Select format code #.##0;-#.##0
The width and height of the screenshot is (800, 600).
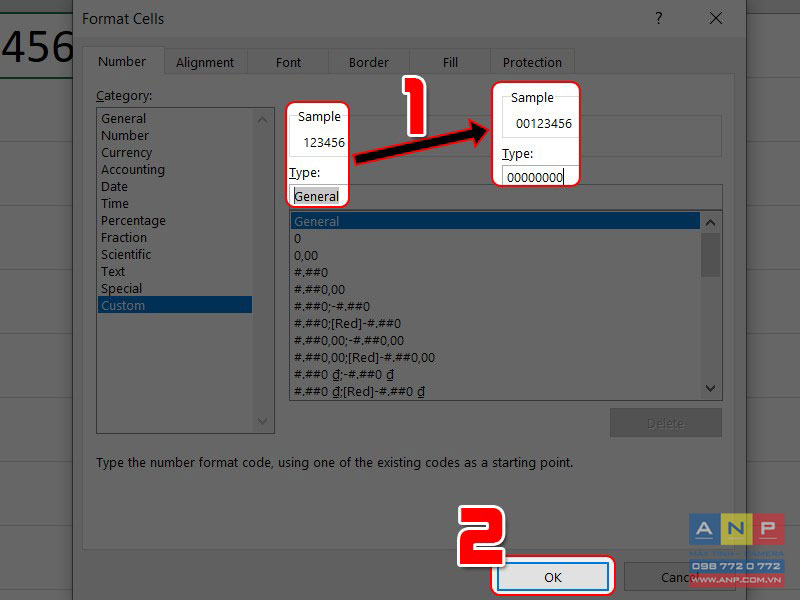point(495,306)
